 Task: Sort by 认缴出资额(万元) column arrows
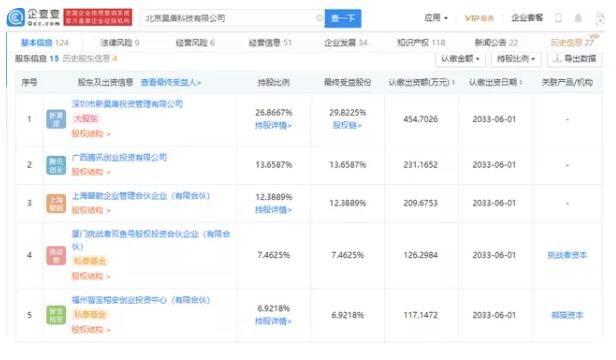pyautogui.click(x=454, y=83)
